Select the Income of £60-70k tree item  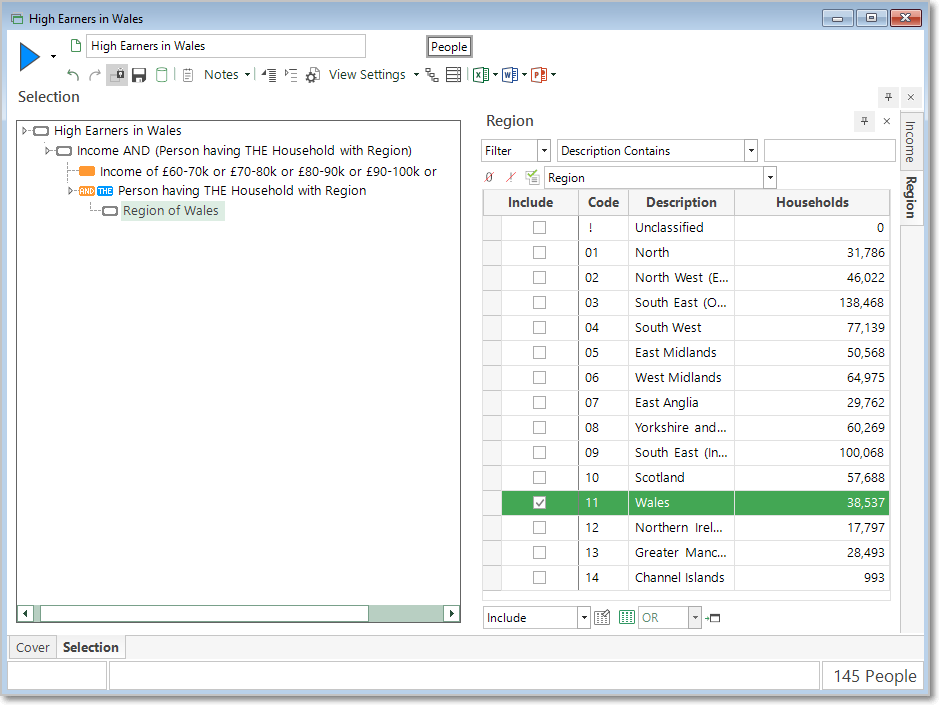point(268,172)
